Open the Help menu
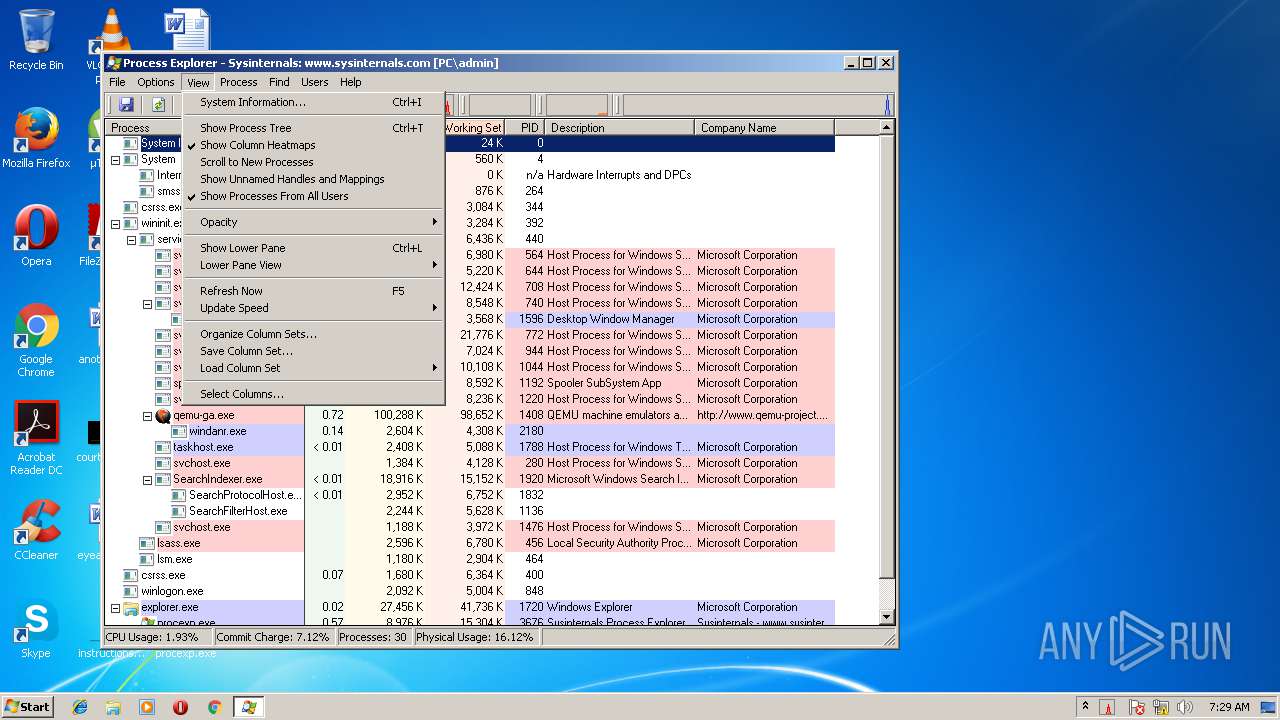This screenshot has height=720, width=1280. tap(350, 82)
